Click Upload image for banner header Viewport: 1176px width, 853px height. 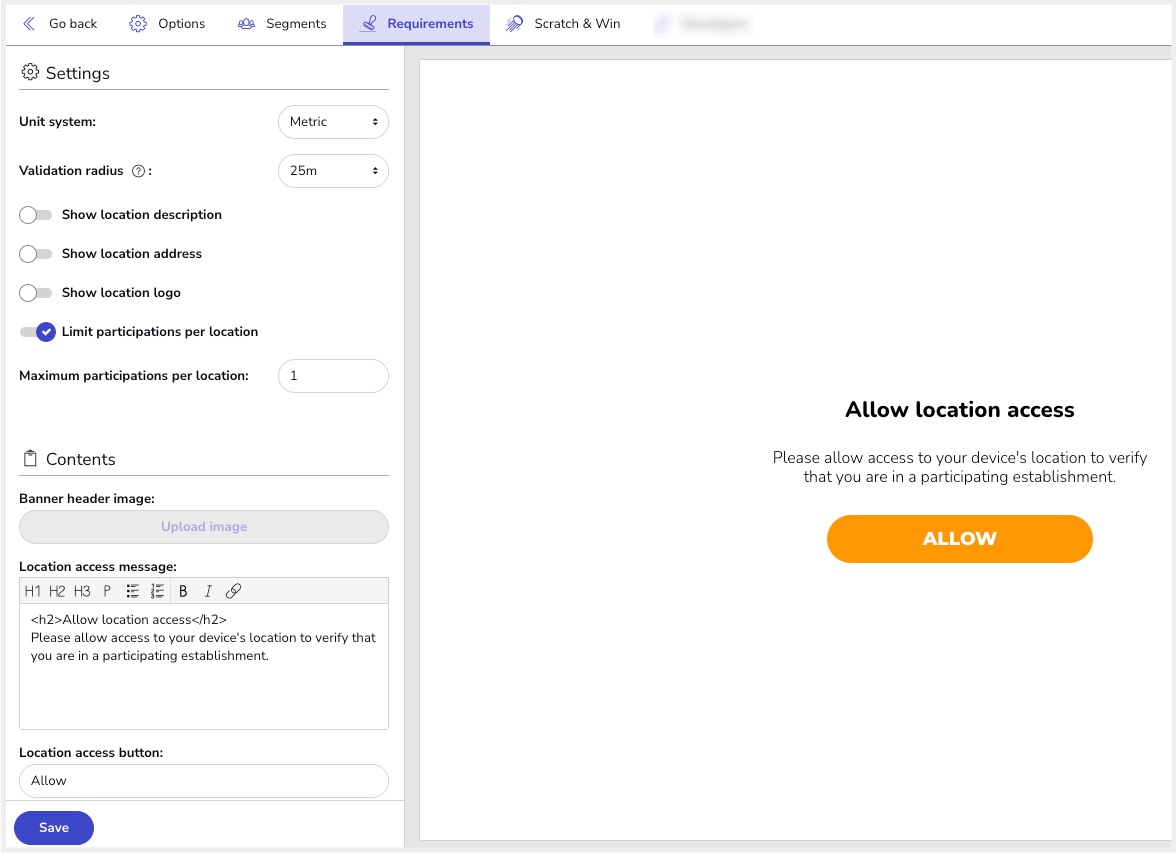[204, 527]
